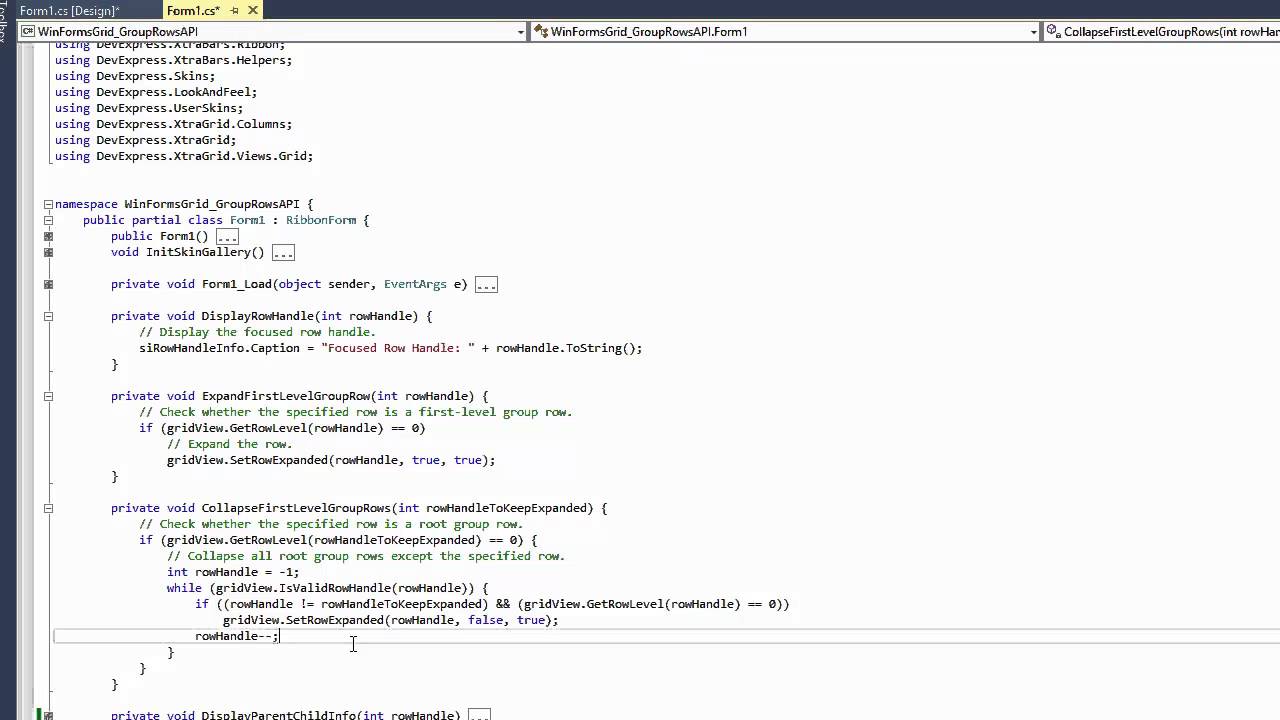Viewport: 1280px width, 720px height.
Task: Expand the DisplayParentChildInfo method region
Action: coord(47,715)
